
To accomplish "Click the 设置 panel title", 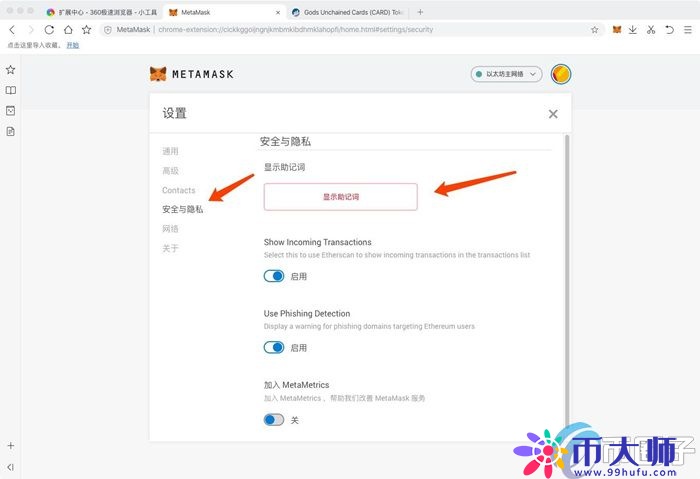I will point(175,113).
